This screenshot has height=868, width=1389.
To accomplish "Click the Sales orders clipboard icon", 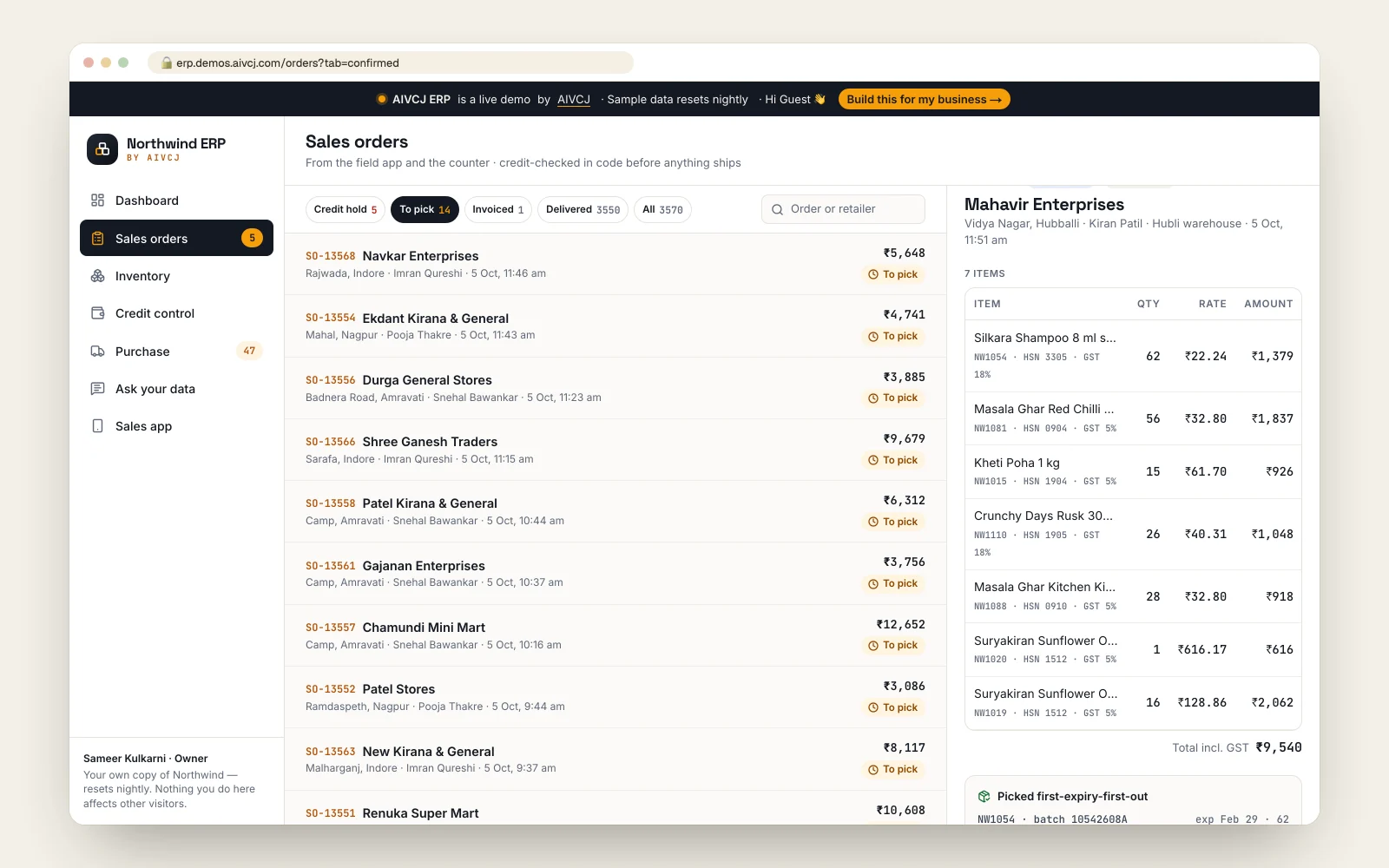I will 97,239.
